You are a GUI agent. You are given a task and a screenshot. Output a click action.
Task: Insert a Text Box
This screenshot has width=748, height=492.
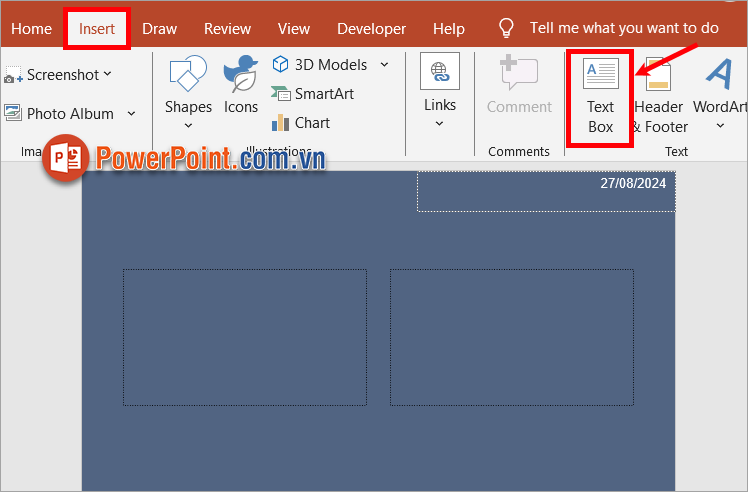pos(600,97)
